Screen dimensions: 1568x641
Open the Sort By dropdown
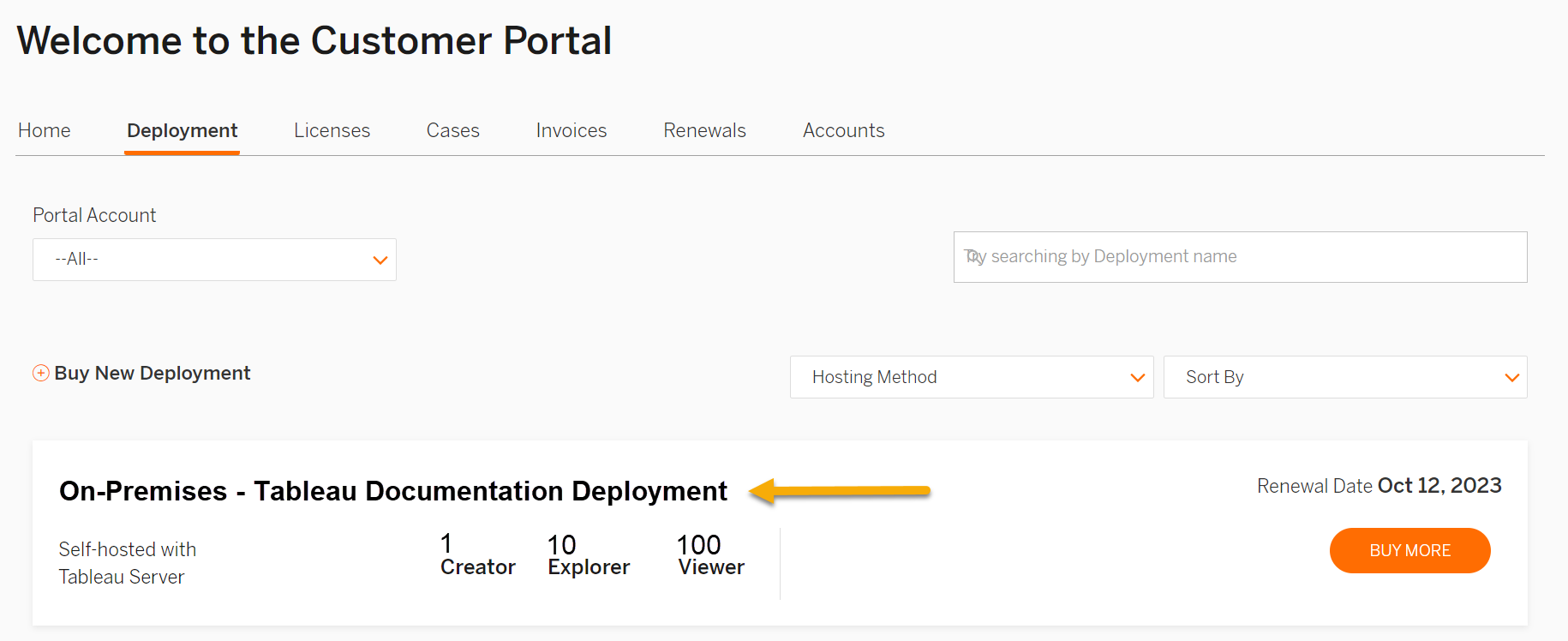(1344, 377)
